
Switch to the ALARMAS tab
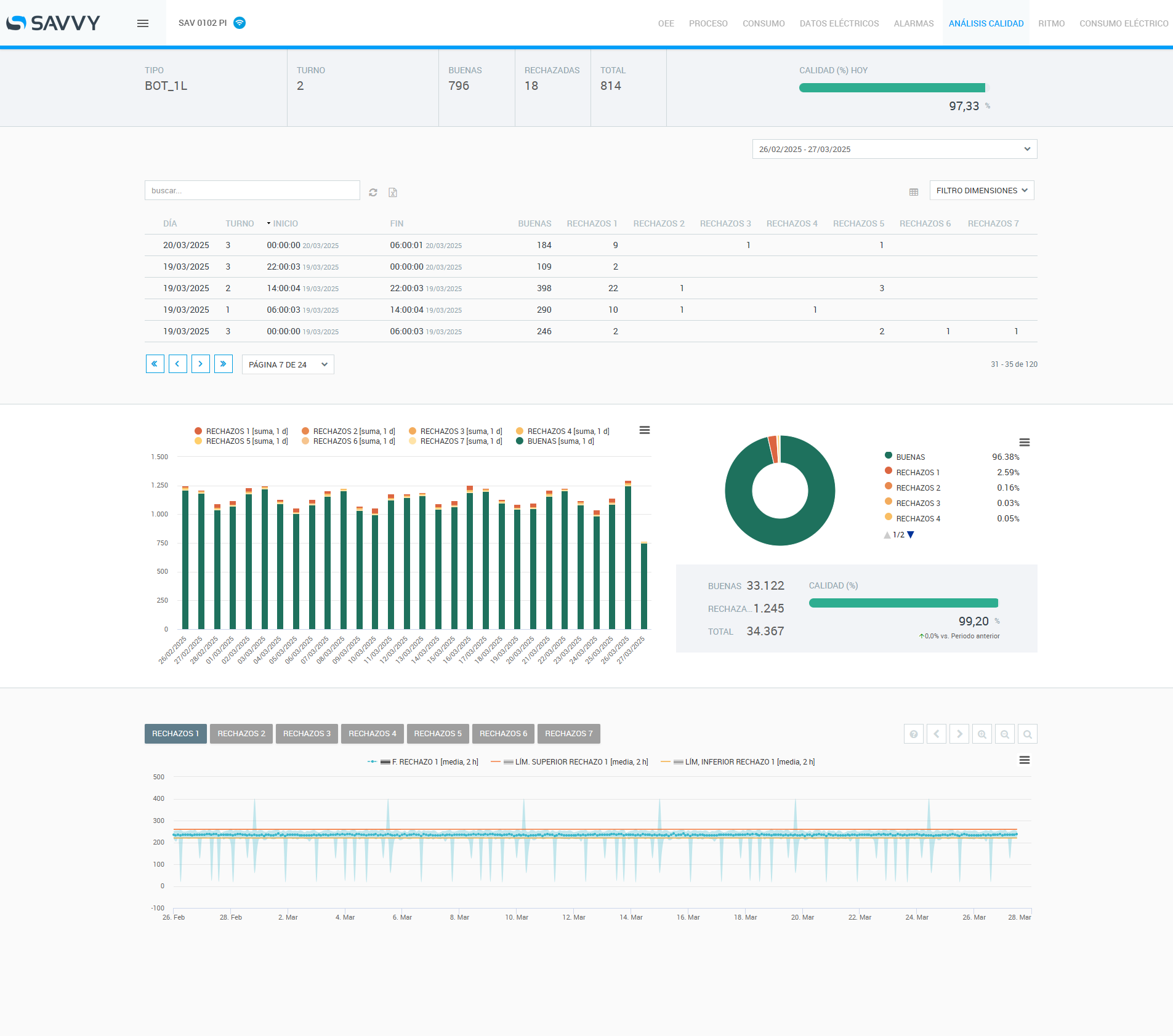coord(913,23)
